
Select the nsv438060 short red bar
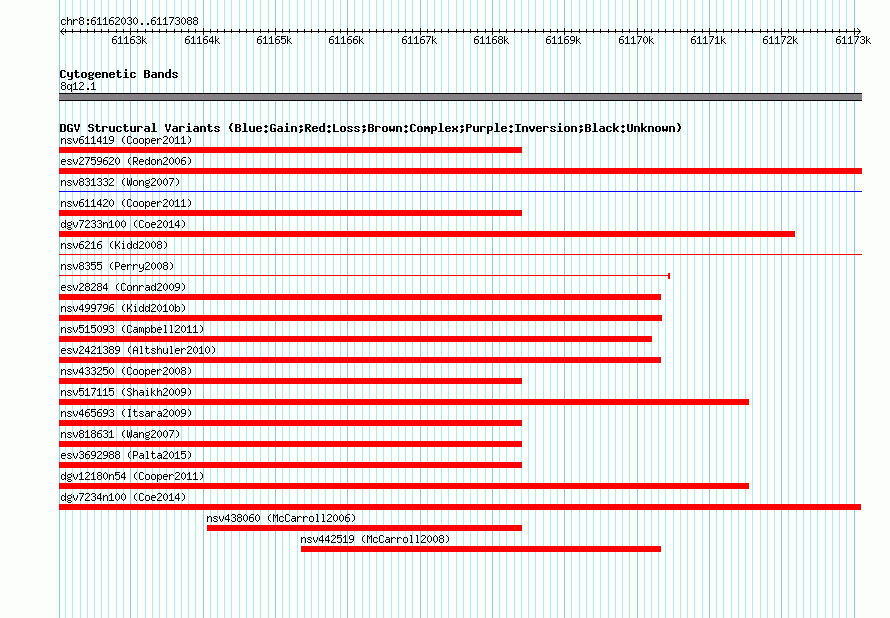coord(364,528)
